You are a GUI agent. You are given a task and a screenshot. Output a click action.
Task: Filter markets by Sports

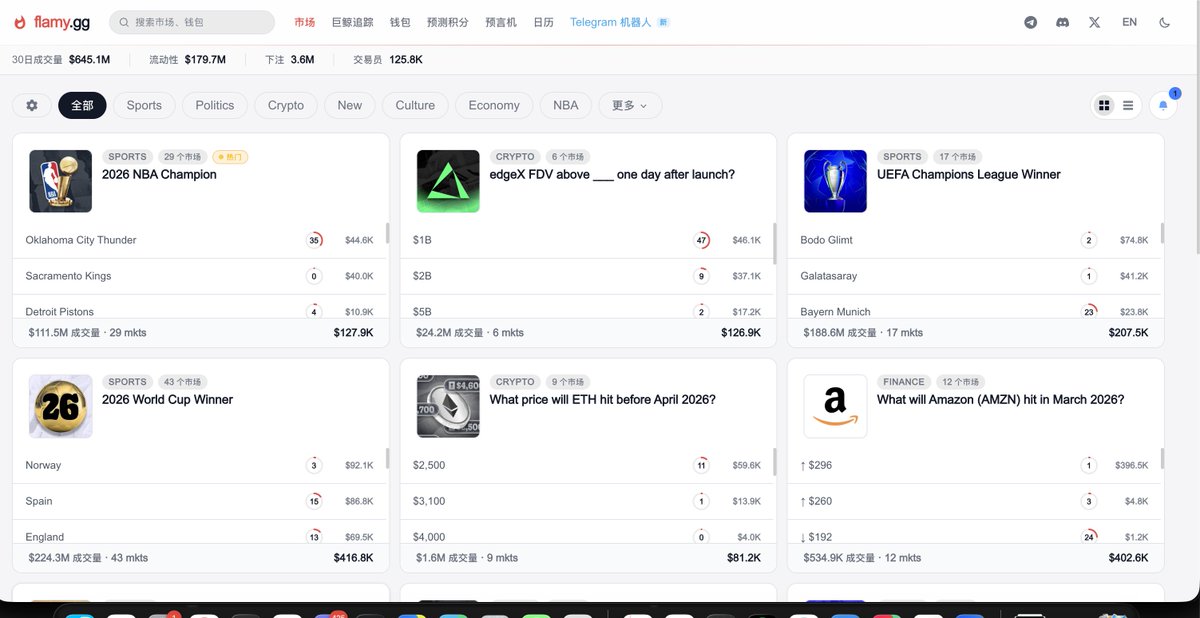(x=144, y=105)
